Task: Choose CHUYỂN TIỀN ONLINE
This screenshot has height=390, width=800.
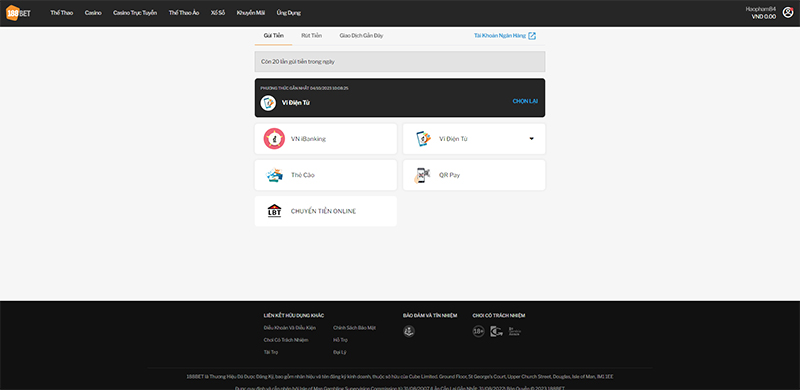Action: coord(326,211)
